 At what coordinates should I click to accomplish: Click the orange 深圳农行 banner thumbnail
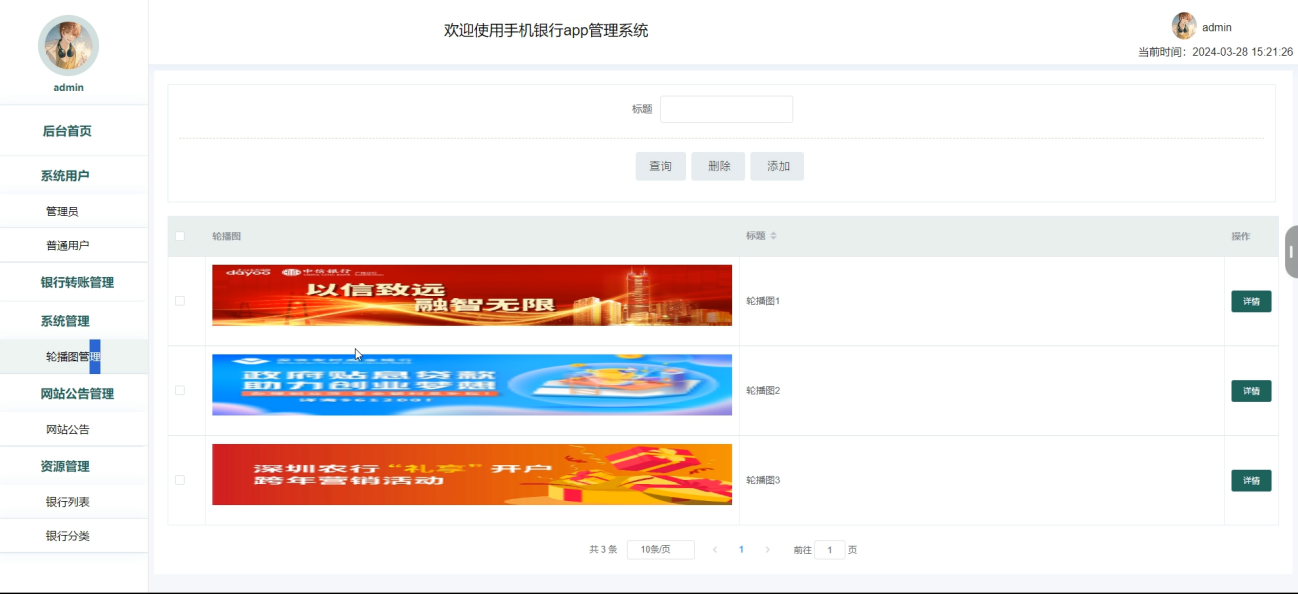[472, 474]
